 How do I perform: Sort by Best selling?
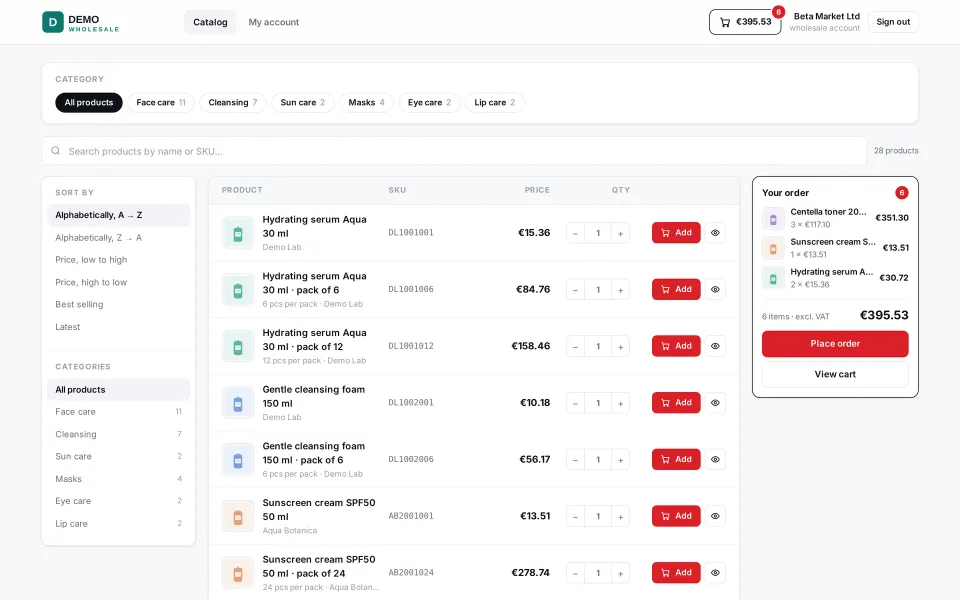click(119, 304)
